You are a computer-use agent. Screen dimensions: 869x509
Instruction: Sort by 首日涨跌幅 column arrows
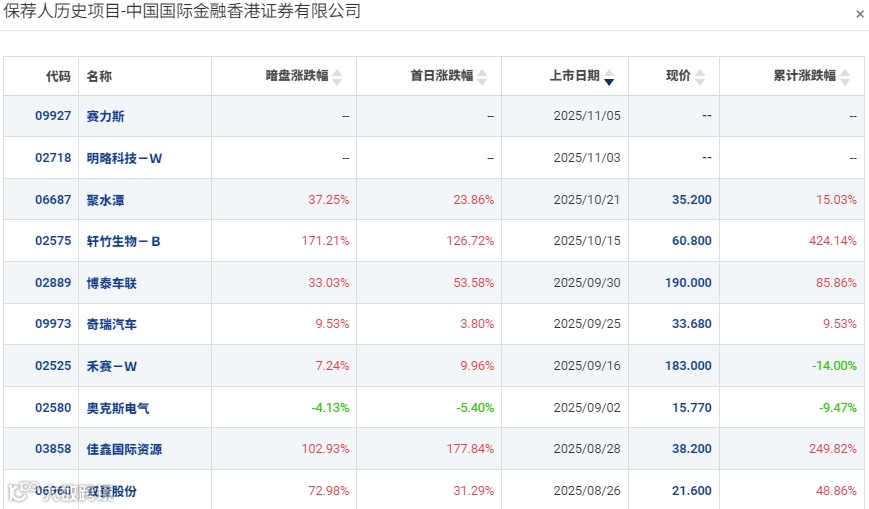click(482, 77)
